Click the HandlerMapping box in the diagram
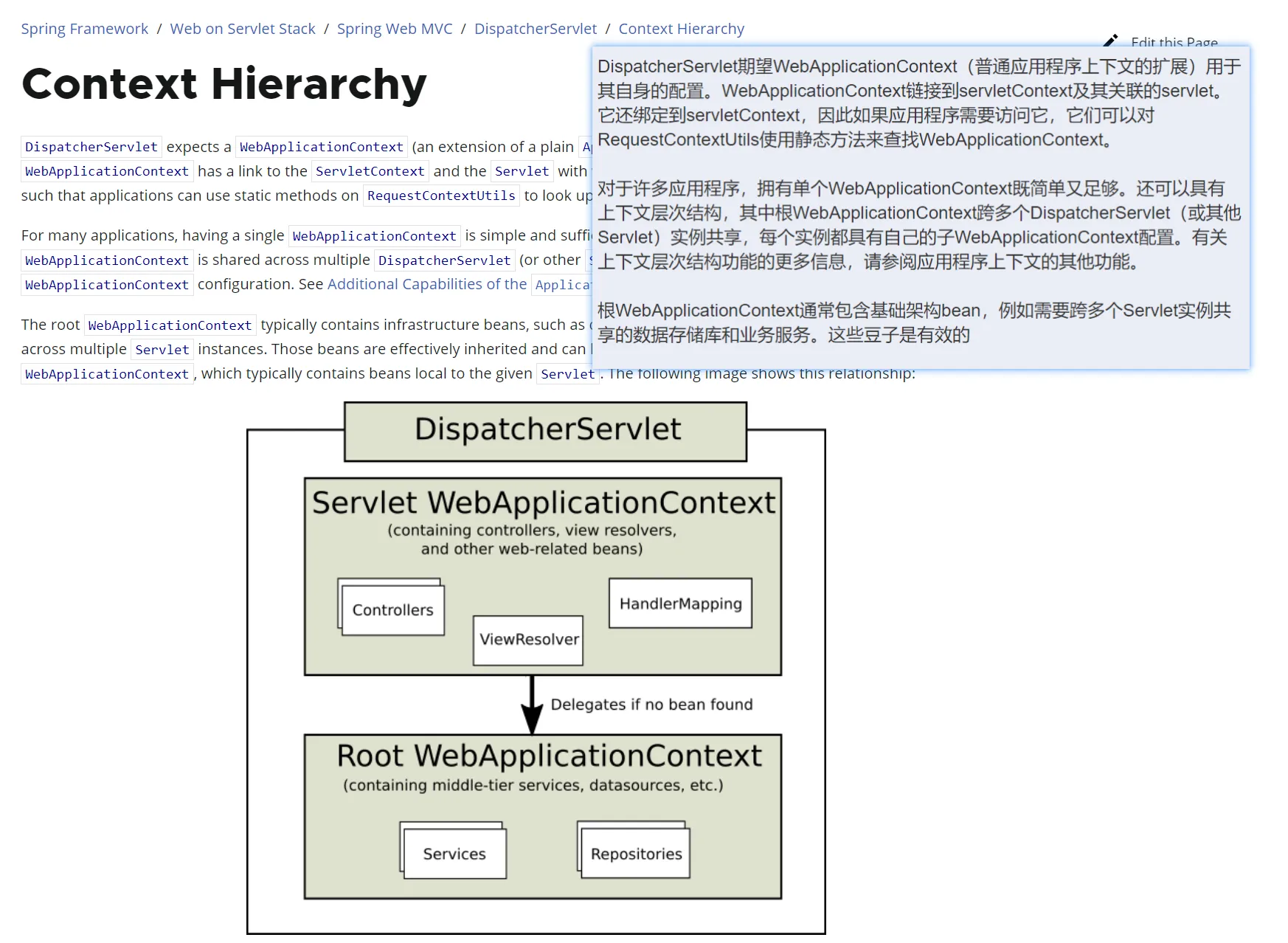This screenshot has width=1288, height=943. 680,604
